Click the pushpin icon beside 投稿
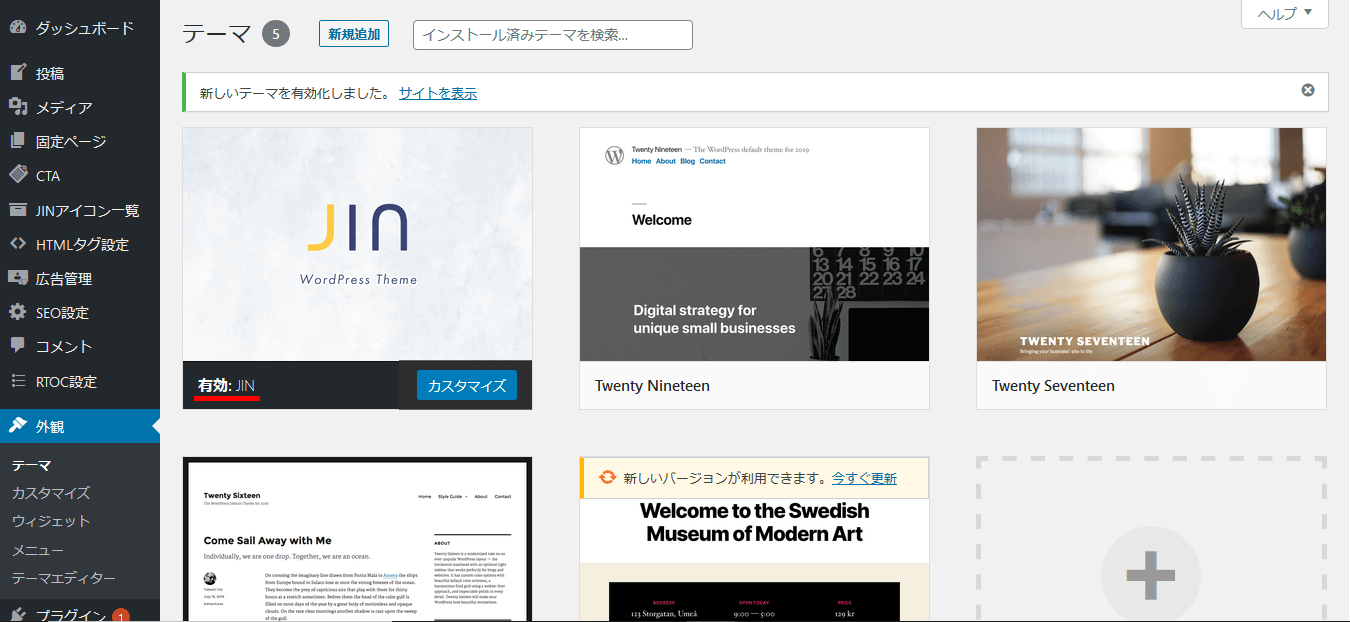Screen dimensions: 1350x622 [18, 73]
